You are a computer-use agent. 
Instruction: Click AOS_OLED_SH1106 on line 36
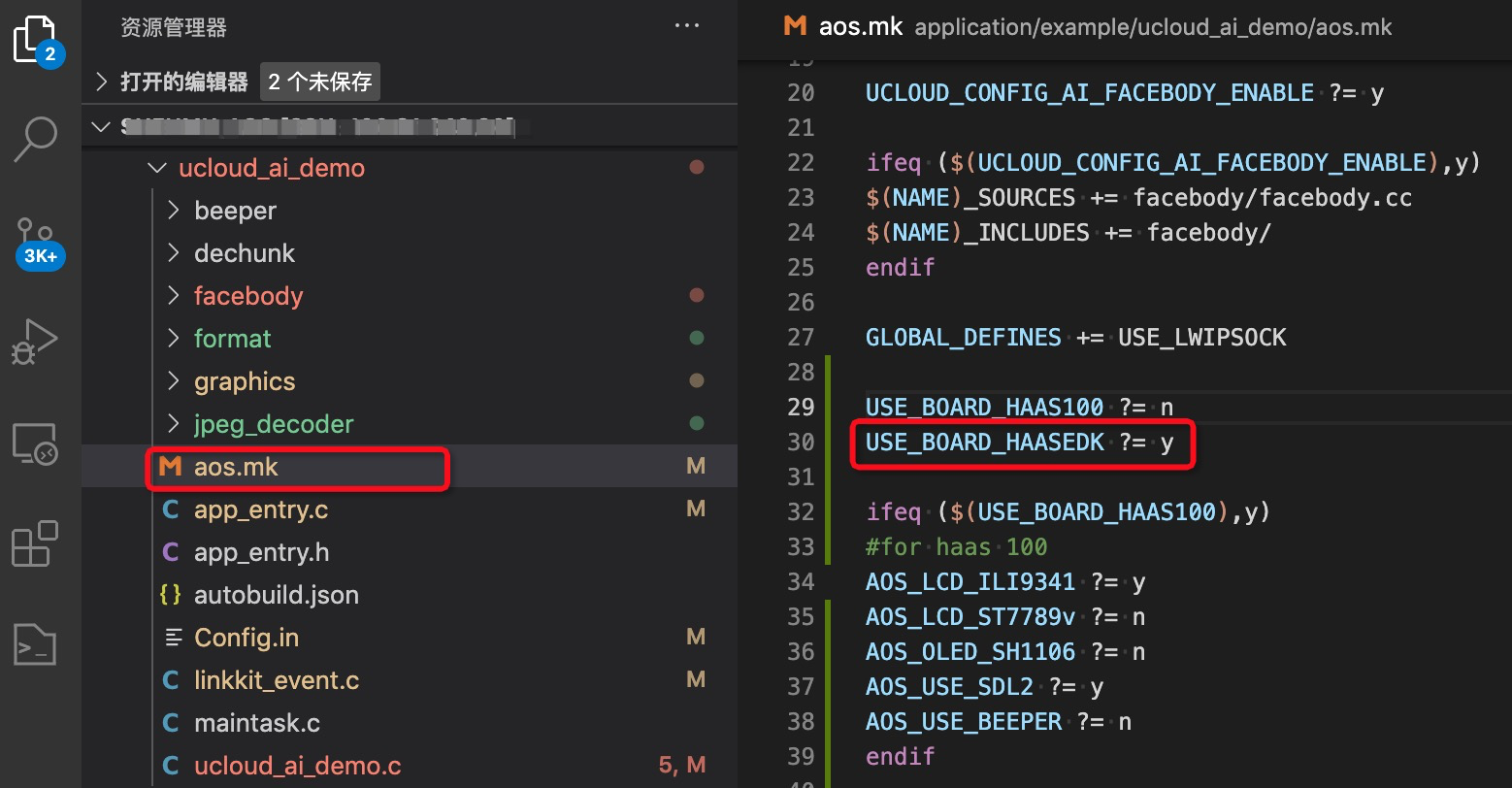tap(970, 652)
